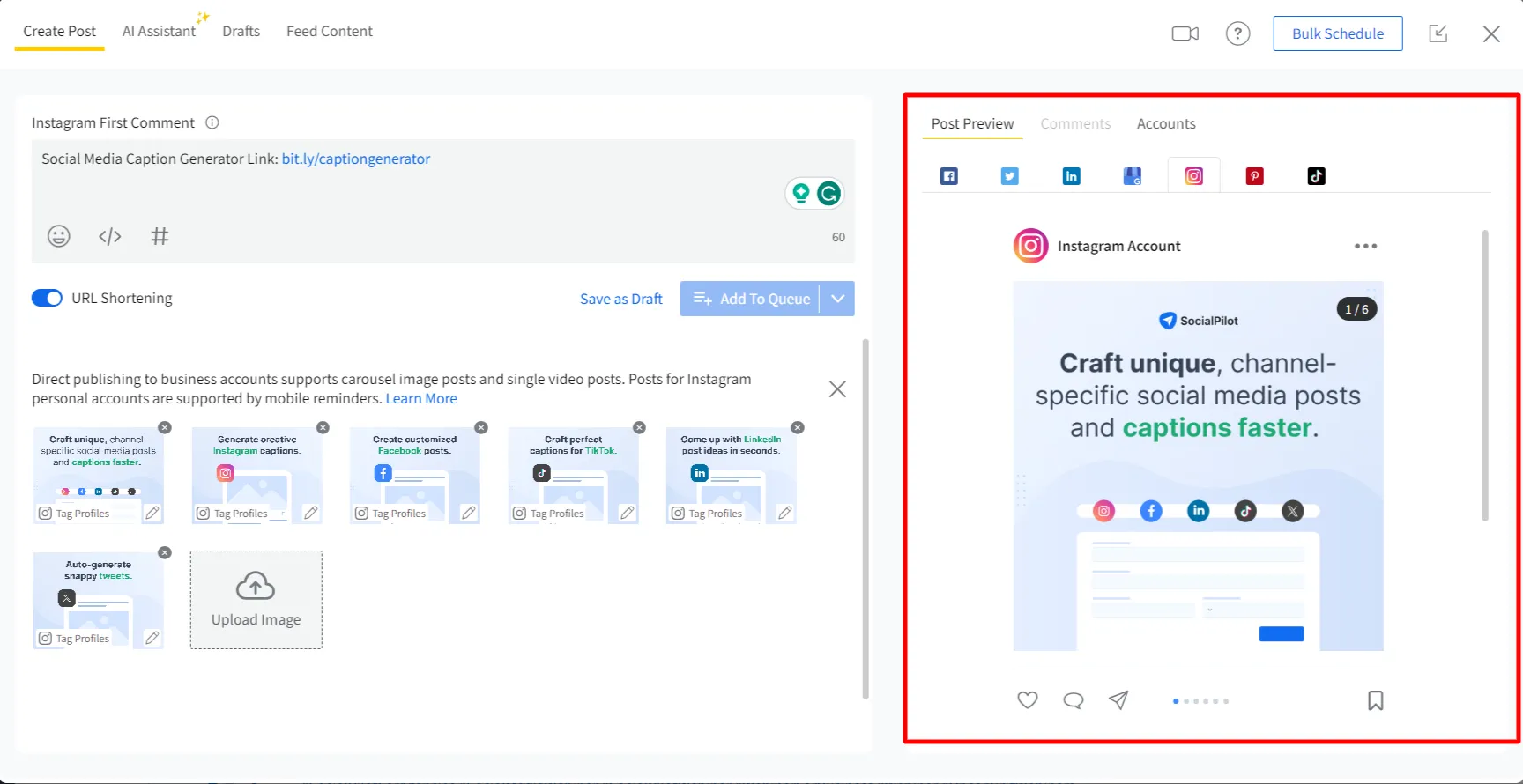Screen dimensions: 1523x784
Task: Select the TikTok preview icon
Action: click(1316, 176)
